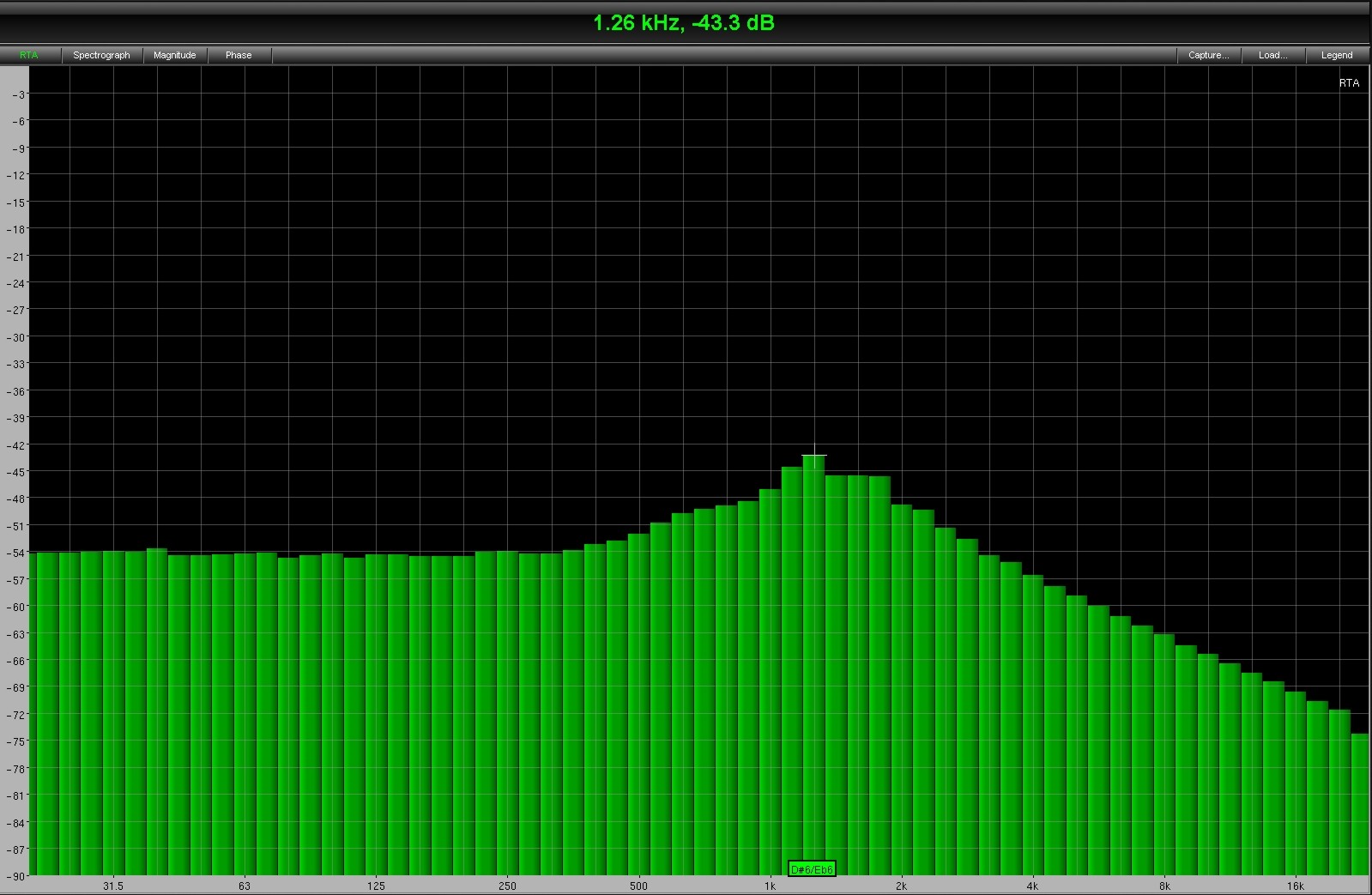Screen dimensions: 1372x895
Task: Click the RTA label in graph corner
Action: coord(1349,83)
